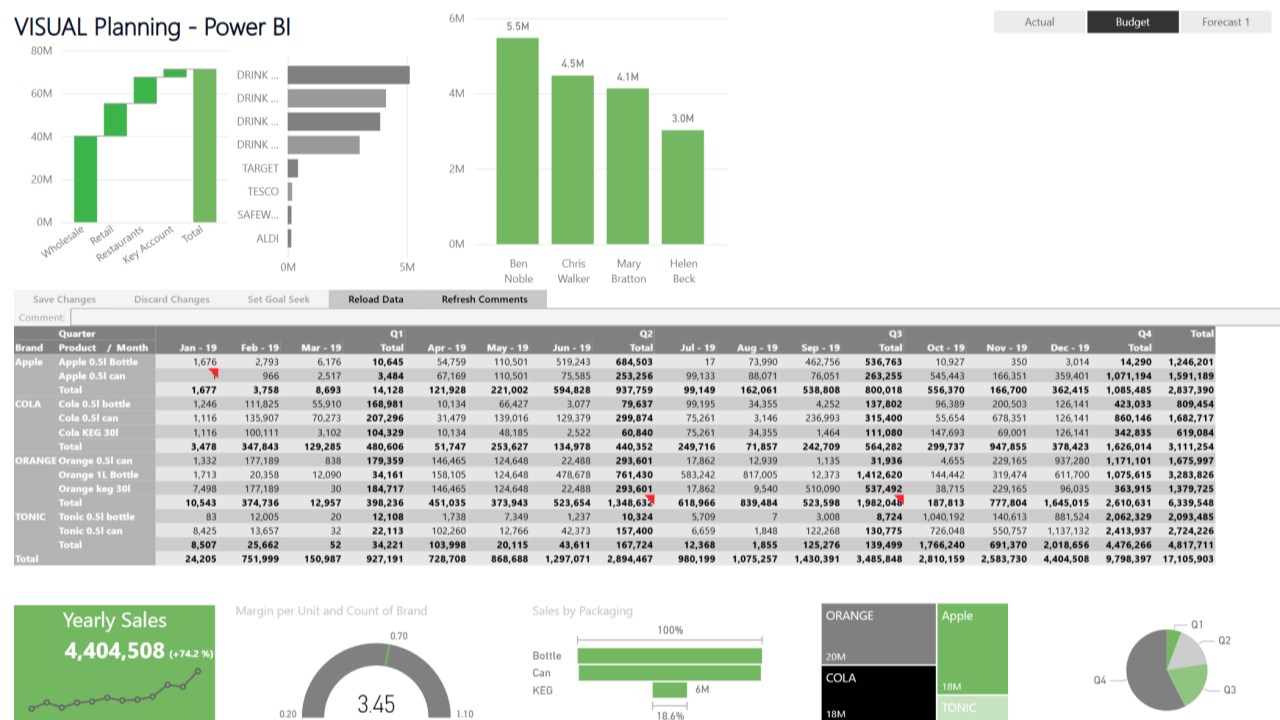Click the 9,798,397 Q4 total cell
Image resolution: width=1280 pixels, height=720 pixels.
1128,558
